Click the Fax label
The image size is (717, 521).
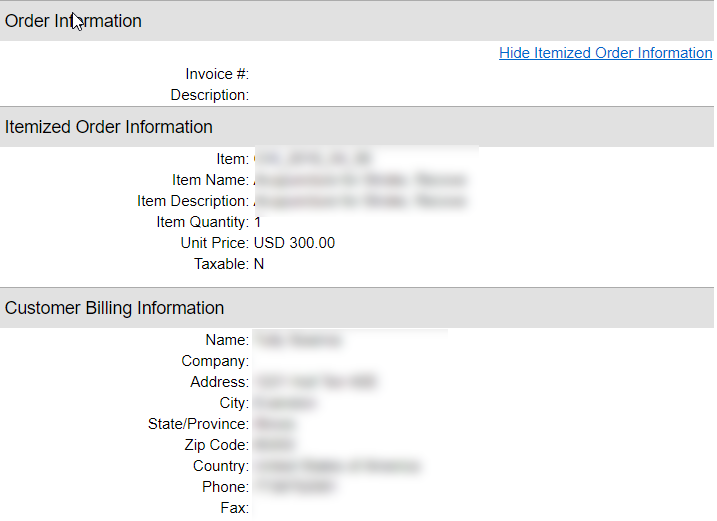coord(234,508)
